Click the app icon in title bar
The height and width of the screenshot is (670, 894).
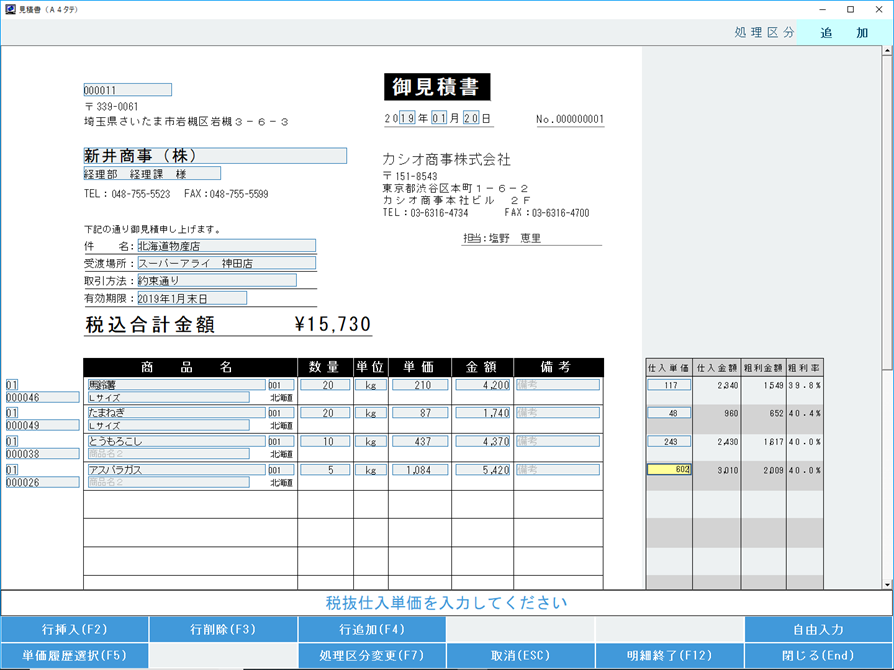(10, 9)
